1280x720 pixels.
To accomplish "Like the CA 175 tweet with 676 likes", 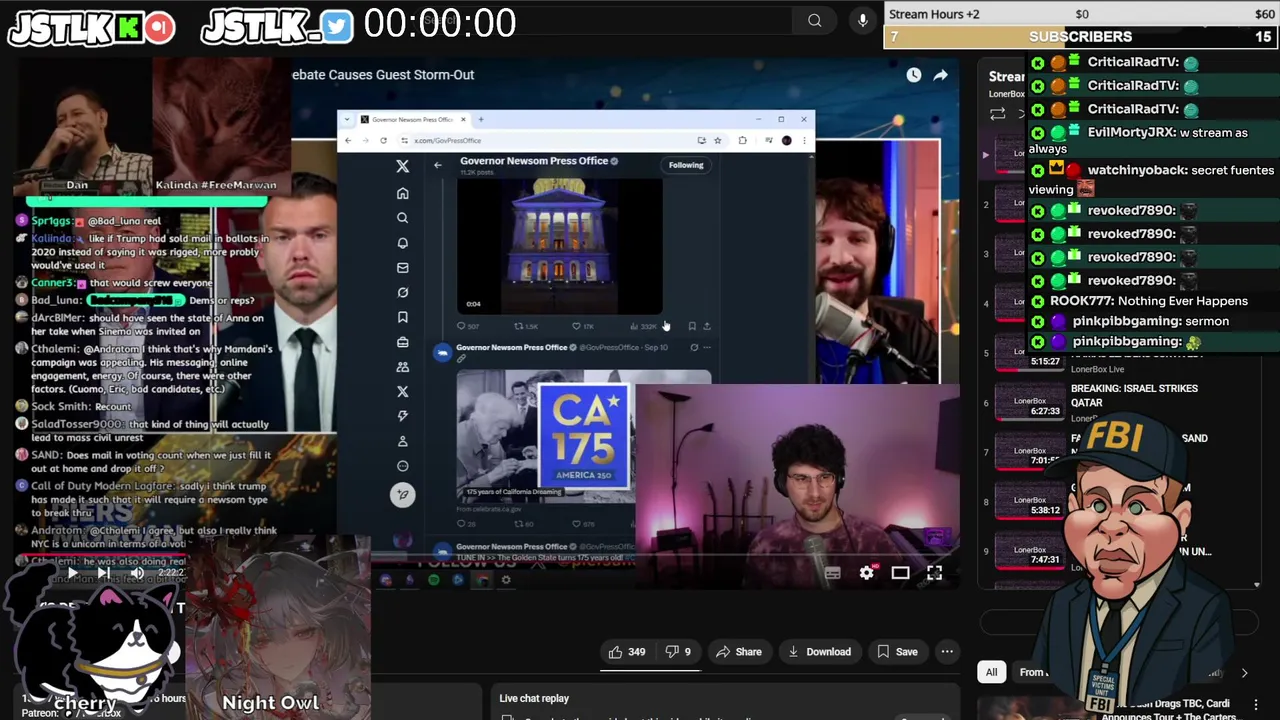I will point(583,523).
